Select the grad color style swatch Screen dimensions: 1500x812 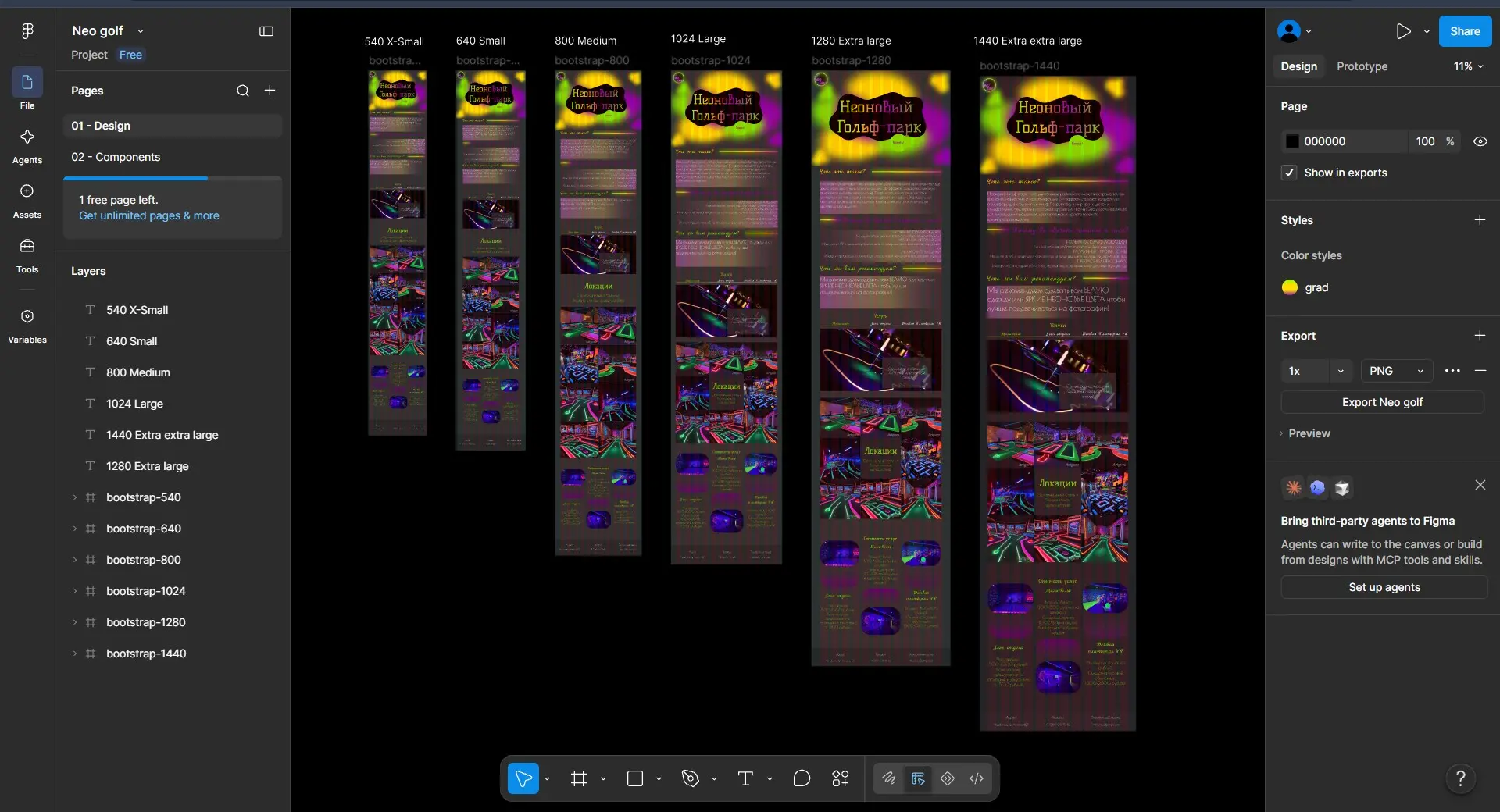click(1290, 287)
